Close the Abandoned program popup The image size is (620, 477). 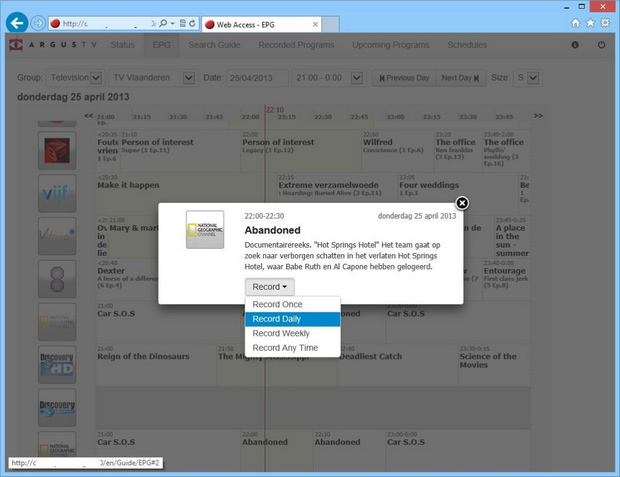pos(462,203)
